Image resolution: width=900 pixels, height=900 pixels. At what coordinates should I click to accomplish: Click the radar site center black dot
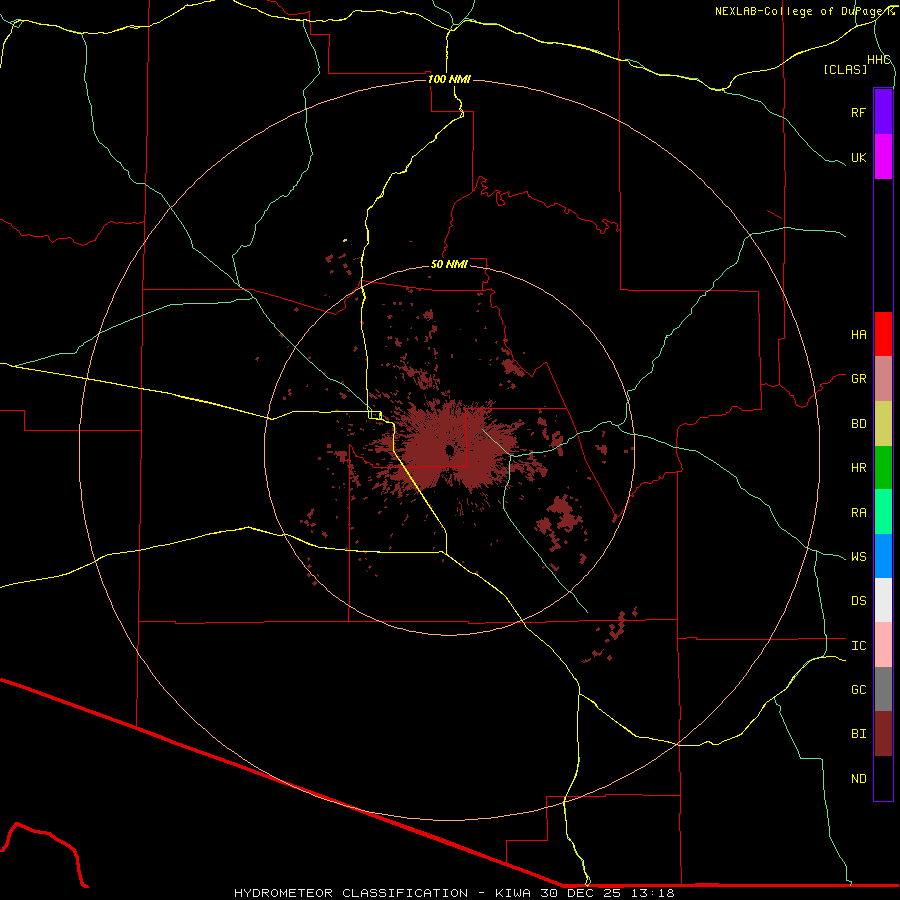(x=449, y=451)
